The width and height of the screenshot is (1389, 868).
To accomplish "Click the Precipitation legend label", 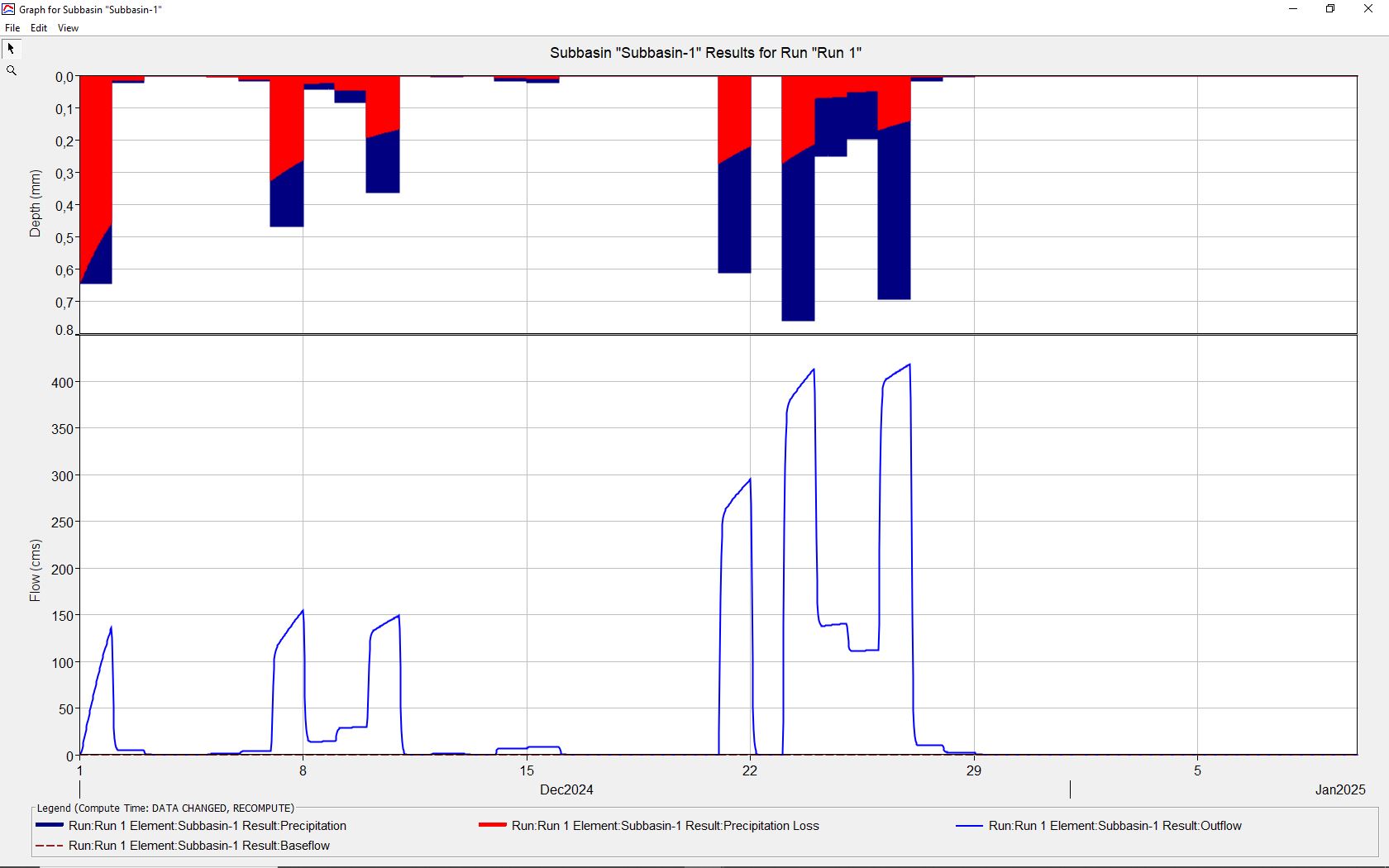I will point(208,826).
